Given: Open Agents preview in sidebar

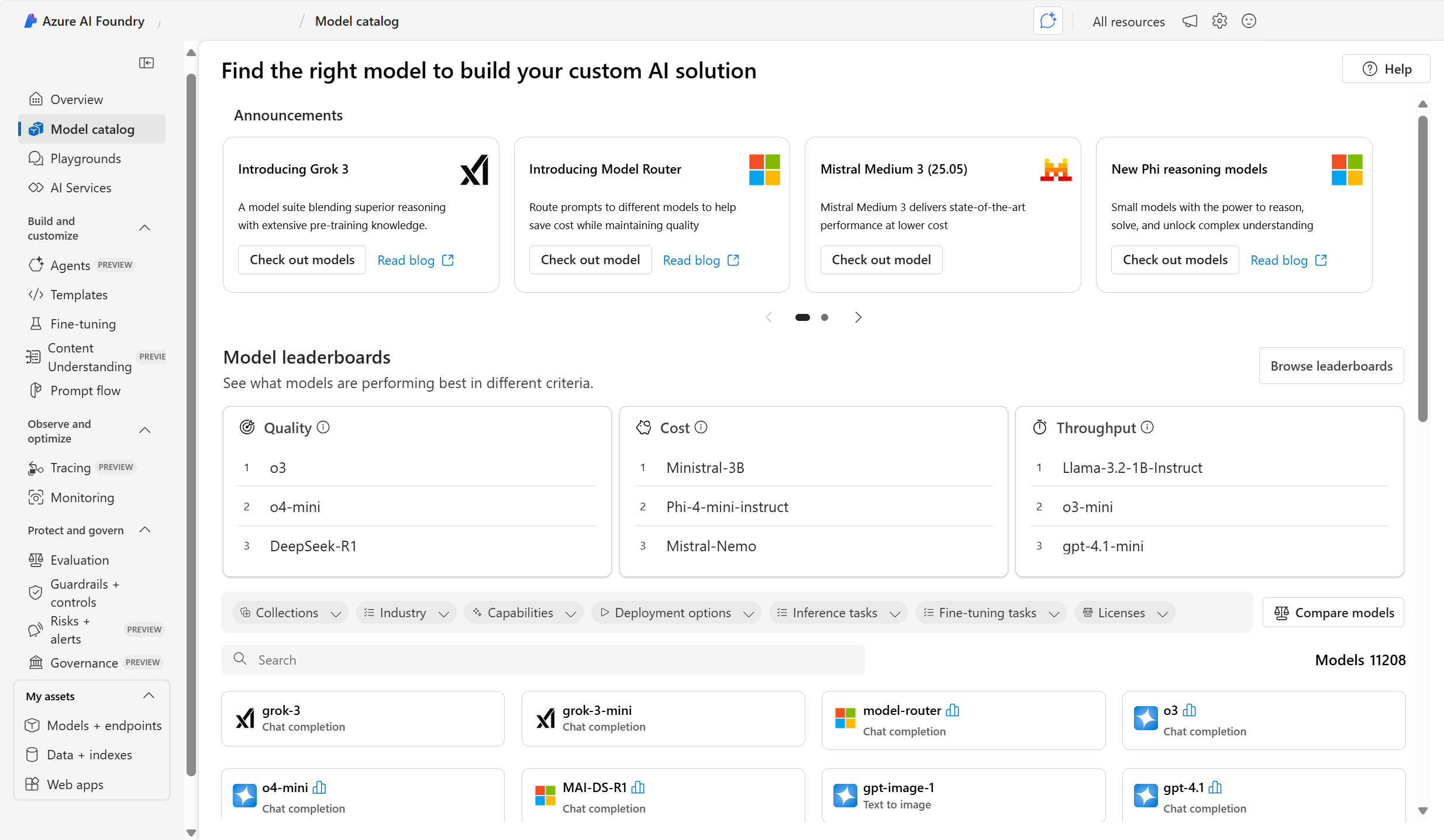Looking at the screenshot, I should tap(92, 265).
